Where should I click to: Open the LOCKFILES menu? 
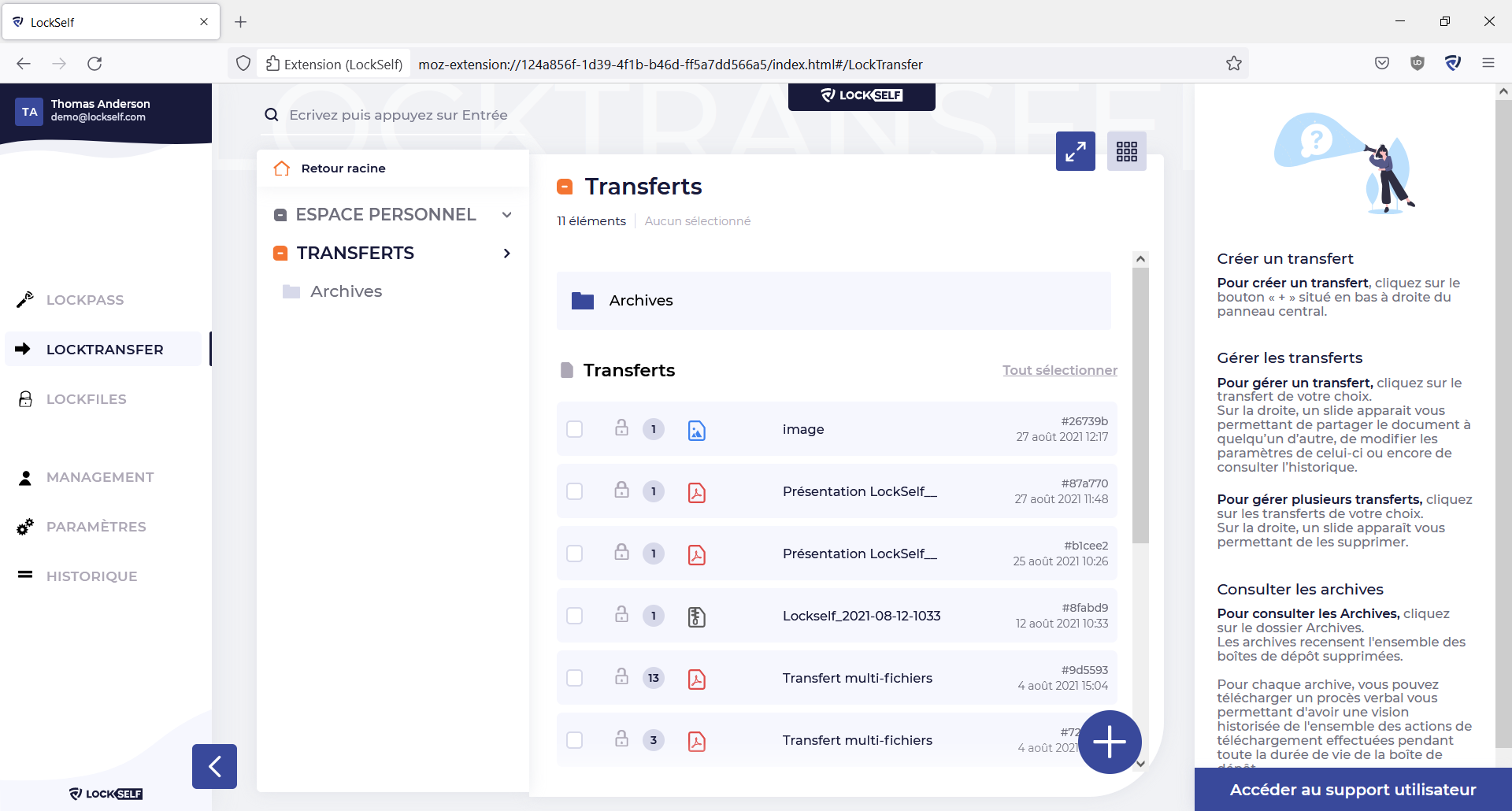(86, 399)
